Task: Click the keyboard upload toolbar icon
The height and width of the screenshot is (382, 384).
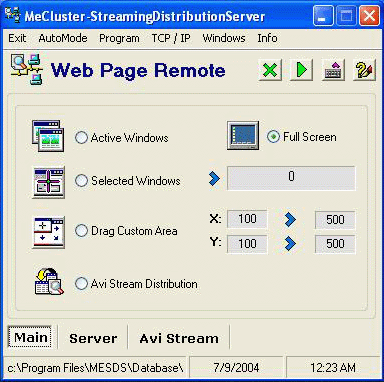Action: tap(333, 70)
